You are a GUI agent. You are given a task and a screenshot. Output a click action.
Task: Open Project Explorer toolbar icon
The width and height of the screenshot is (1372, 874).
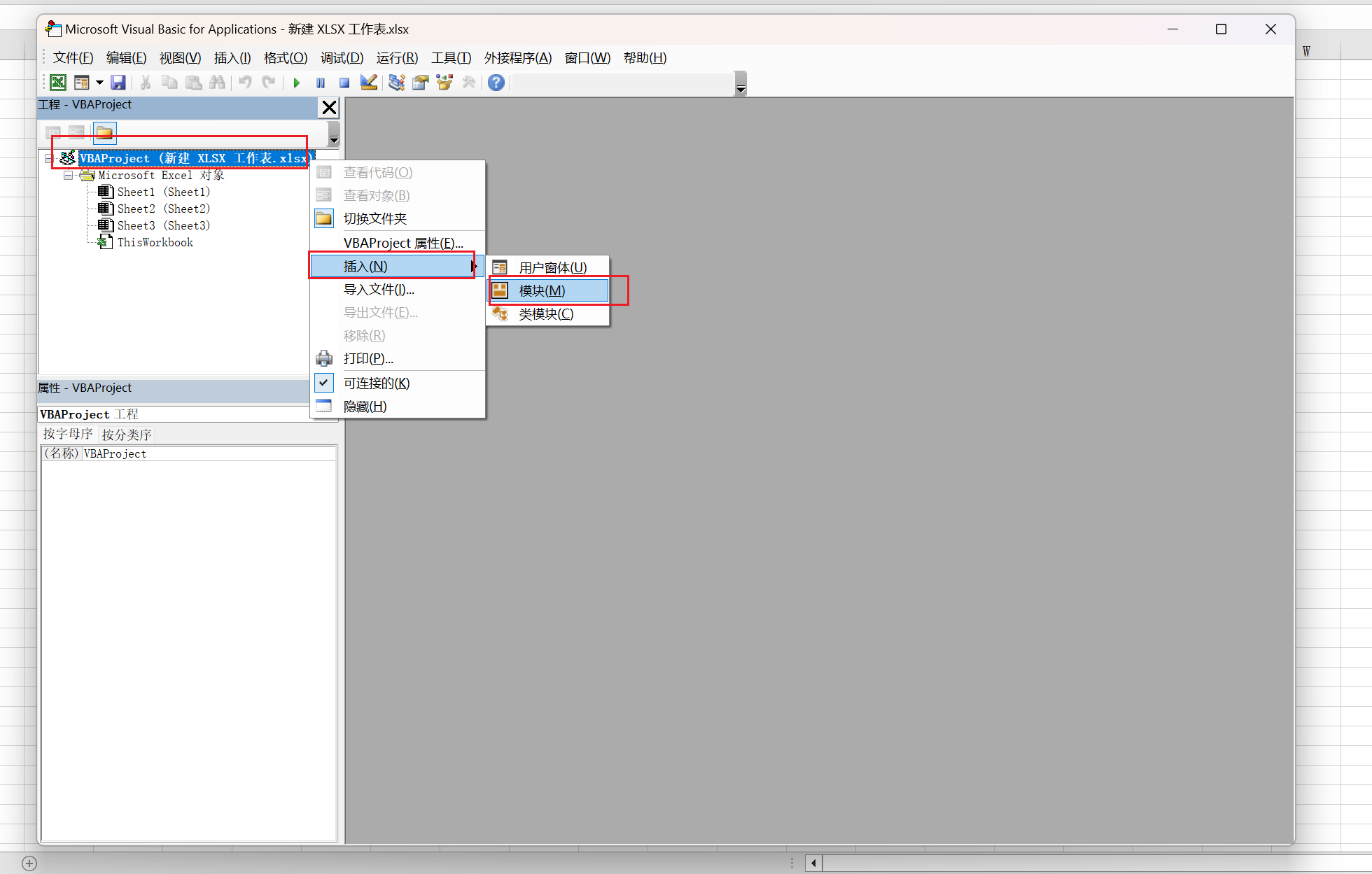[x=397, y=83]
